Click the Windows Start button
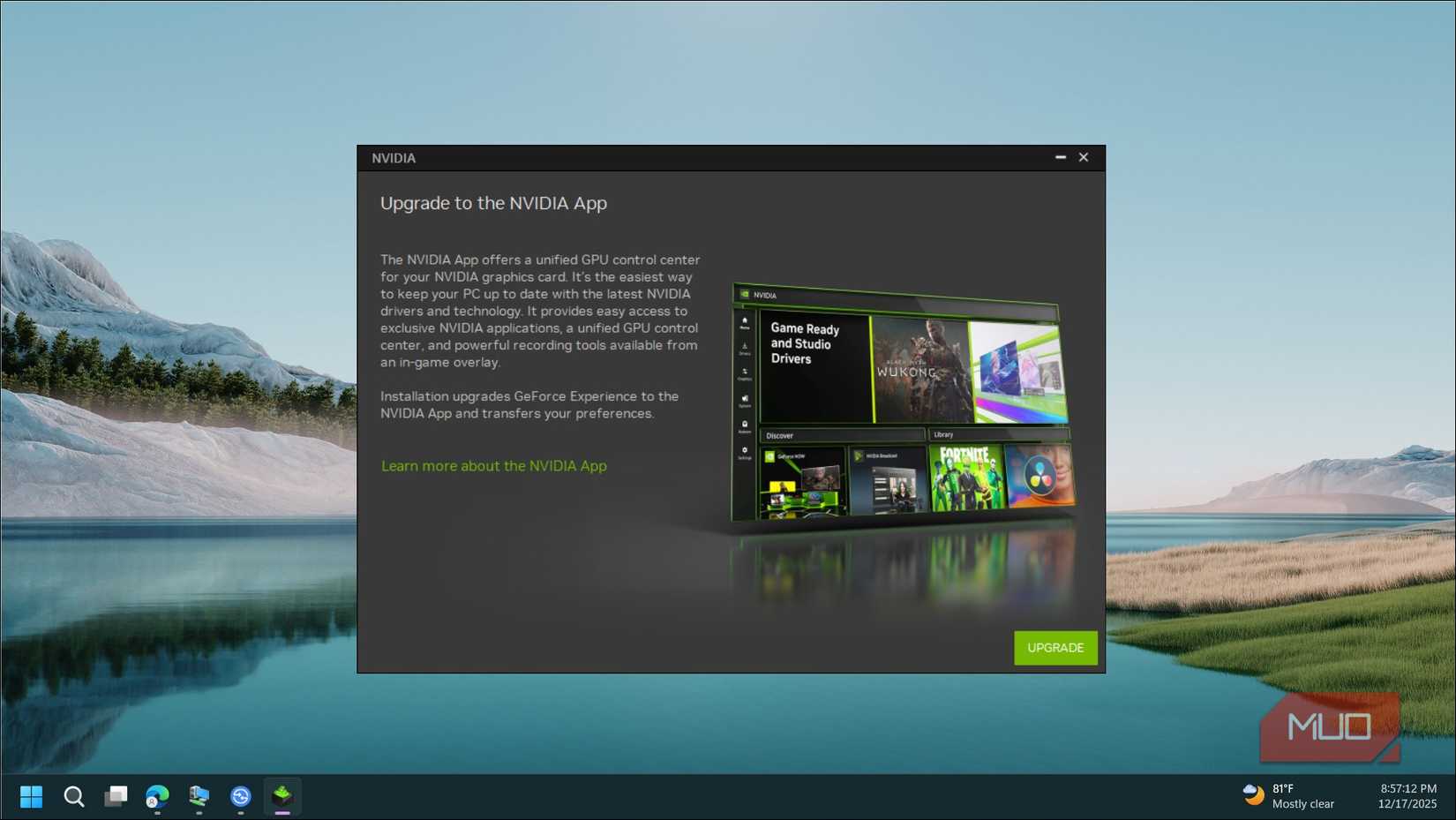This screenshot has height=820, width=1456. tap(32, 796)
